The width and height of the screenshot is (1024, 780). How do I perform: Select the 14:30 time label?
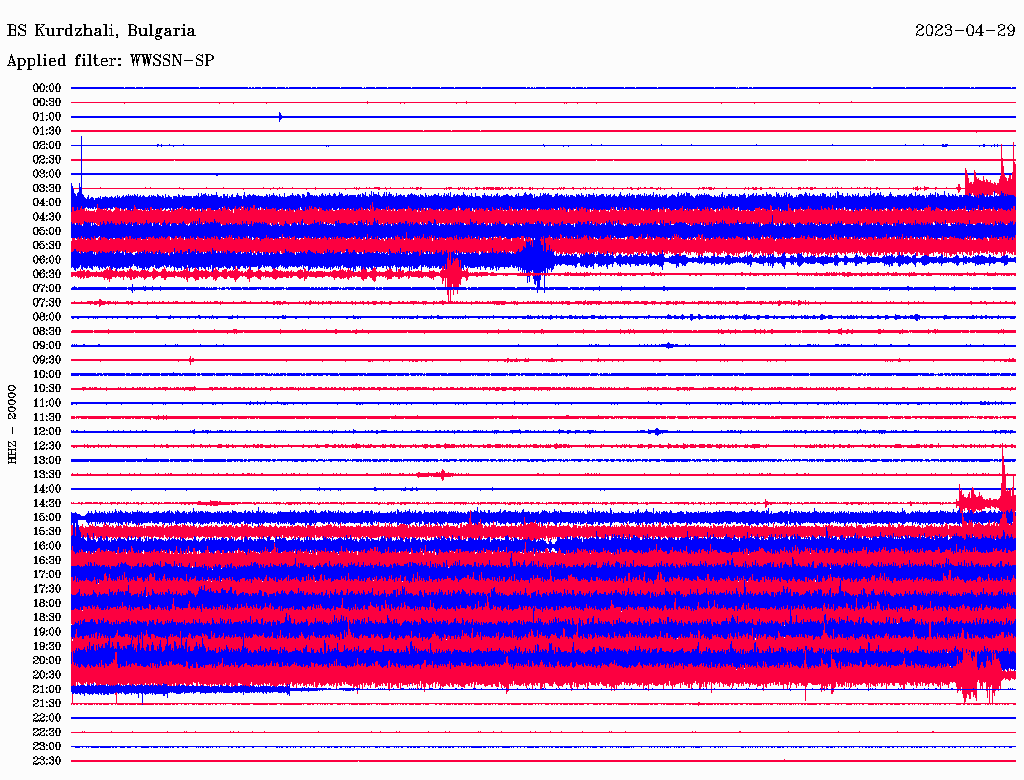click(x=47, y=503)
